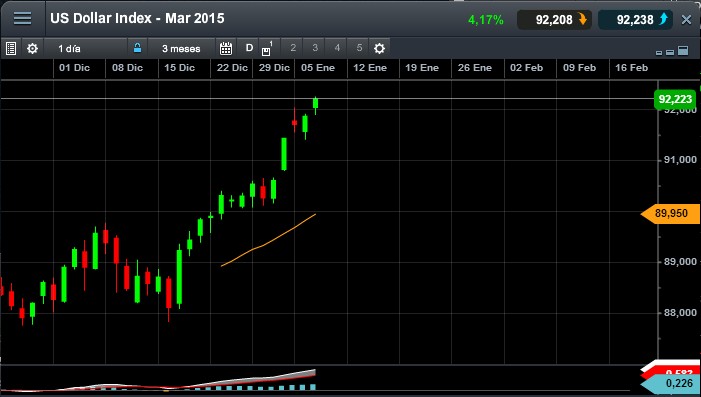Click the 'US Dollar Index - Mar 2015' title
This screenshot has width=701, height=397.
coord(137,18)
